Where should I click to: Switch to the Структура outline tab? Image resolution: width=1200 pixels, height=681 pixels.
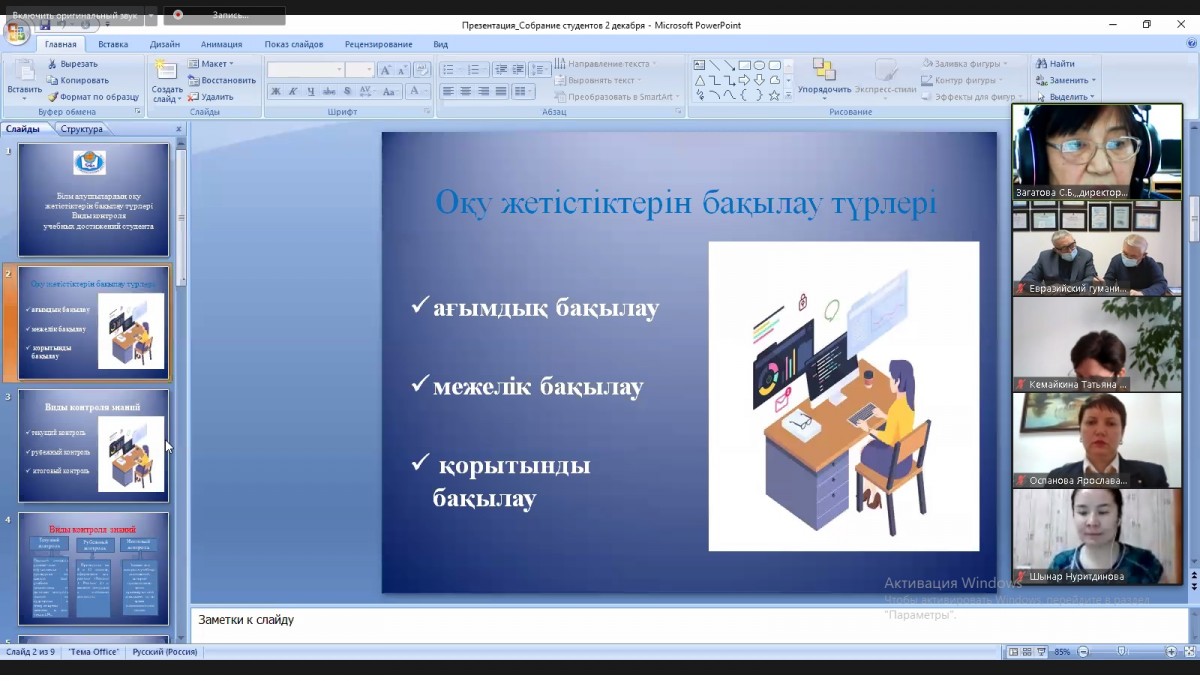click(x=81, y=129)
